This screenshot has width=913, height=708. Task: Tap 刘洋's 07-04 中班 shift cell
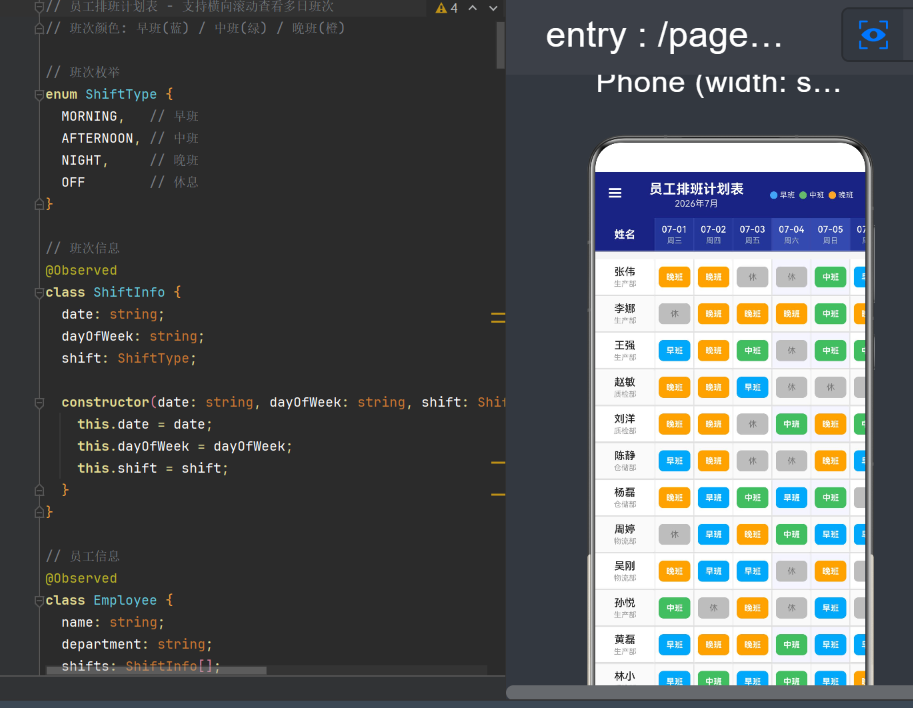pyautogui.click(x=791, y=424)
